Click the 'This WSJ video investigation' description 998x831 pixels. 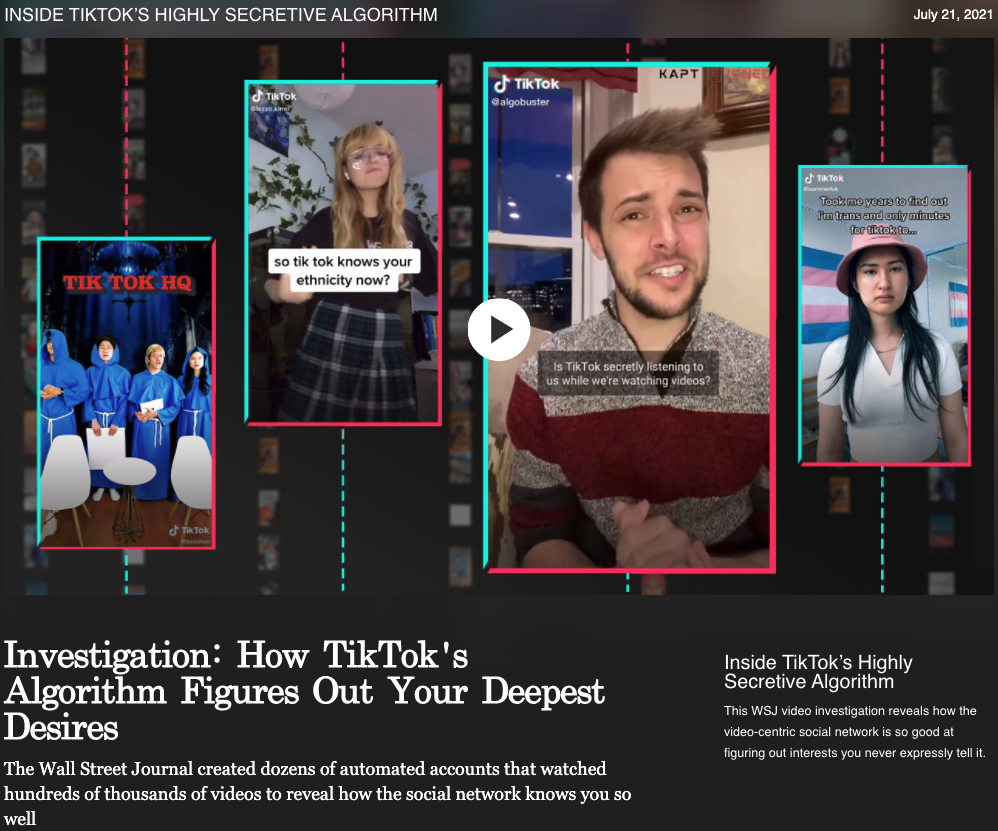coord(855,731)
